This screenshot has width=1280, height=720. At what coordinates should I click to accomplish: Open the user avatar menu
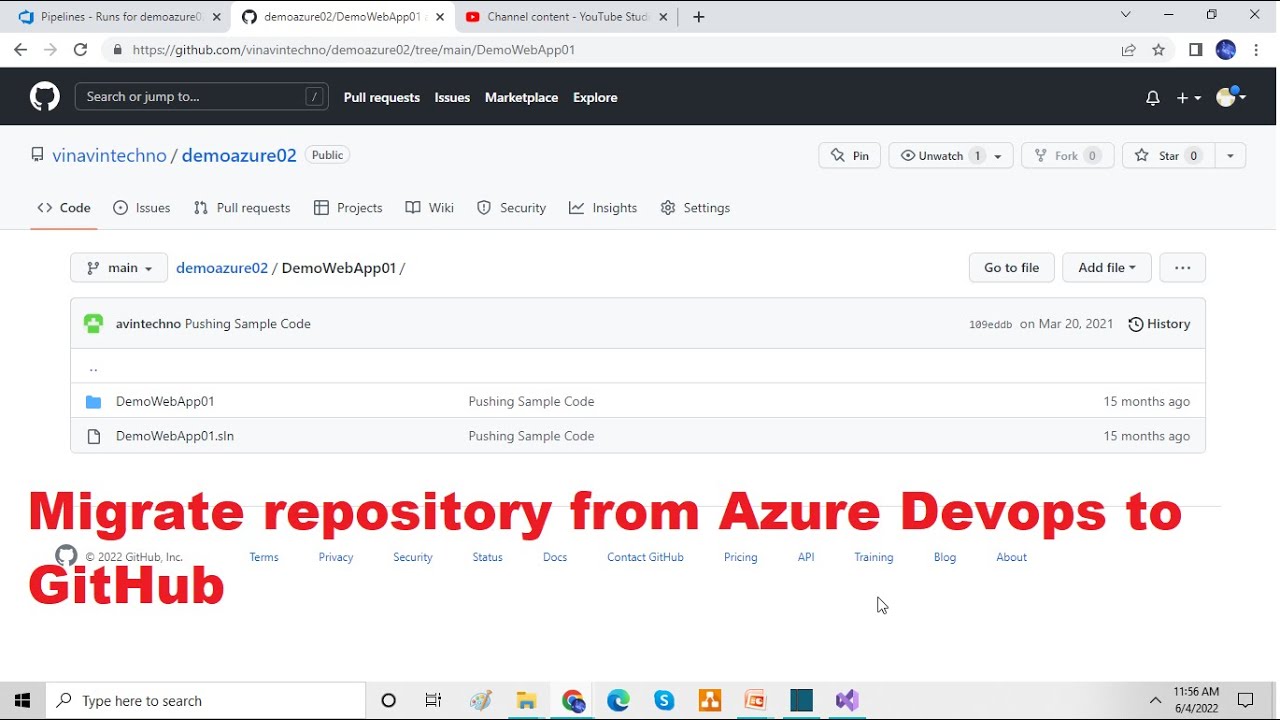[1230, 97]
